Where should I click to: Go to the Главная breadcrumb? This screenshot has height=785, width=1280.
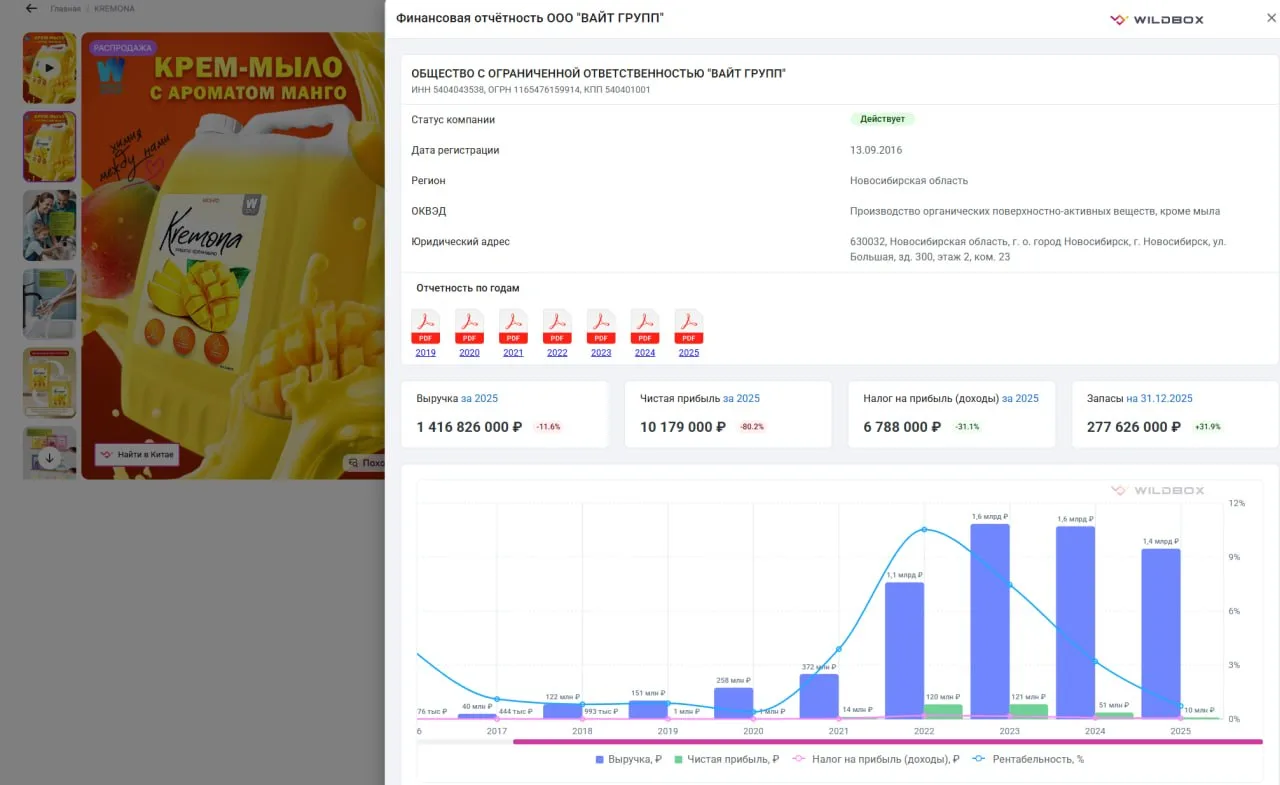tap(65, 9)
